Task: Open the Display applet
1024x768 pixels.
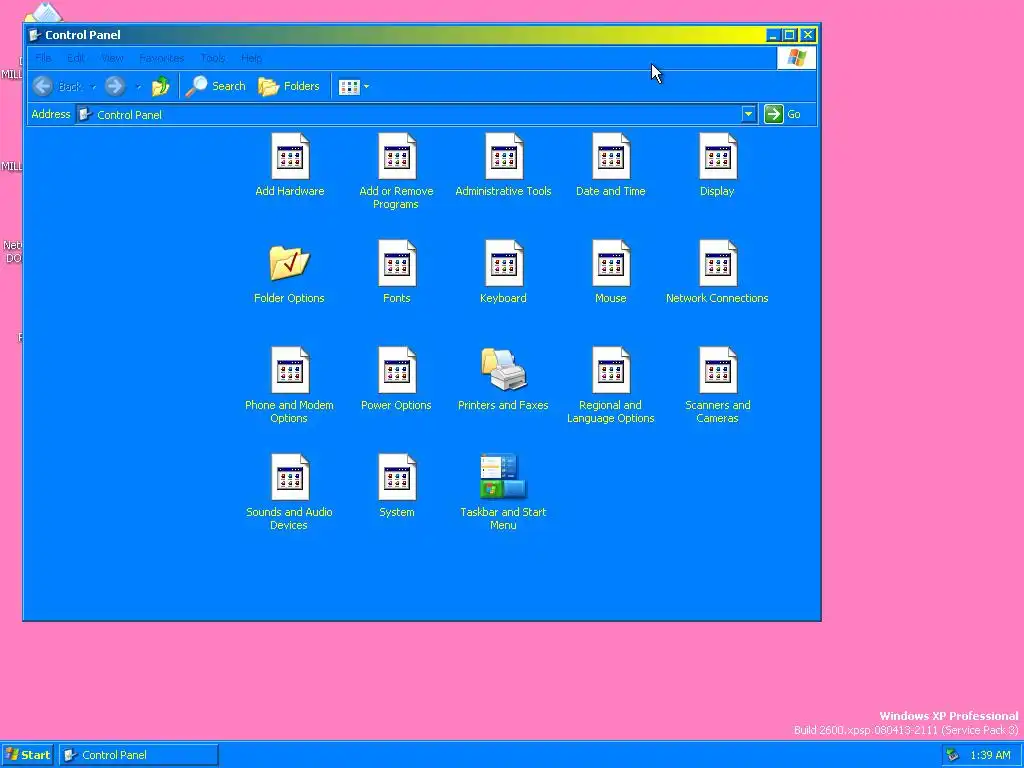Action: 717,165
